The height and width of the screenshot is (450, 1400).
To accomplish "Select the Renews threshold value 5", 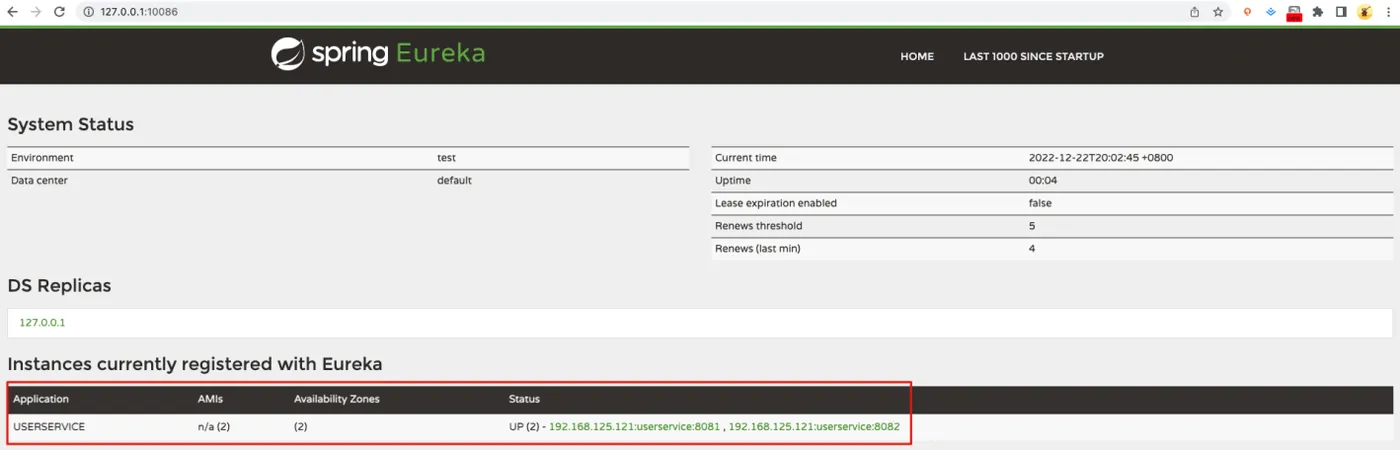I will click(1032, 226).
